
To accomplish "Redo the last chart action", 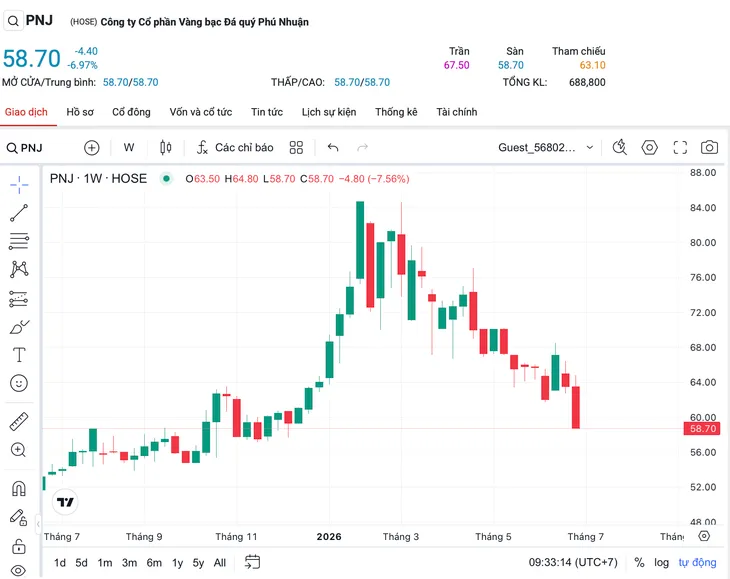I will pos(362,148).
